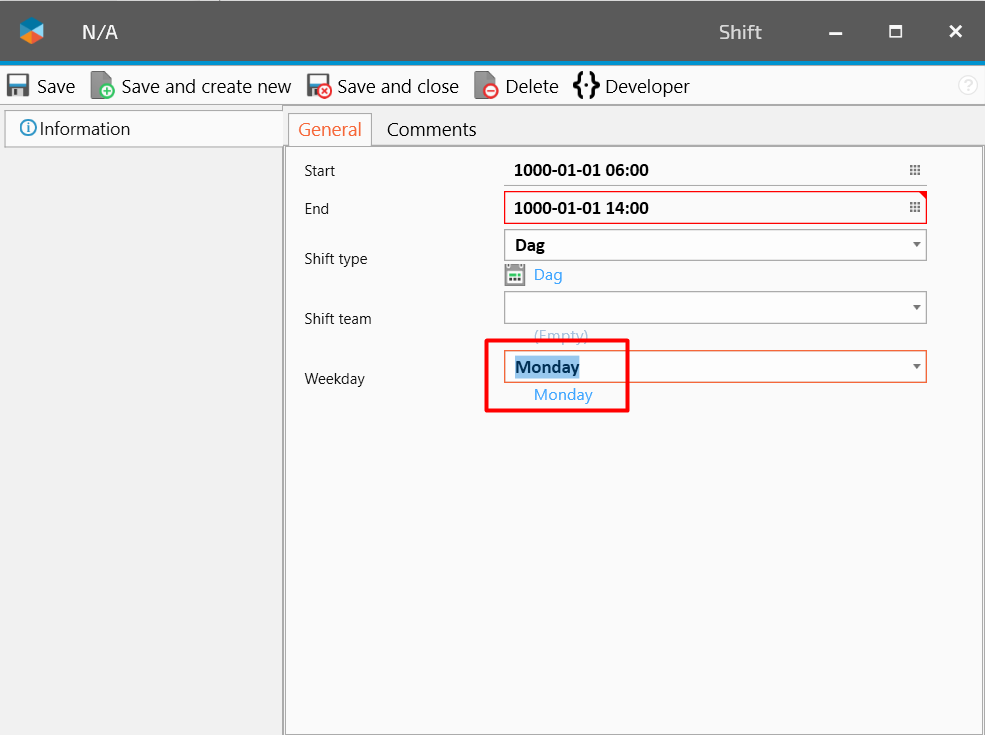Click the Save floppy disk icon
This screenshot has width=985, height=735.
coord(18,86)
